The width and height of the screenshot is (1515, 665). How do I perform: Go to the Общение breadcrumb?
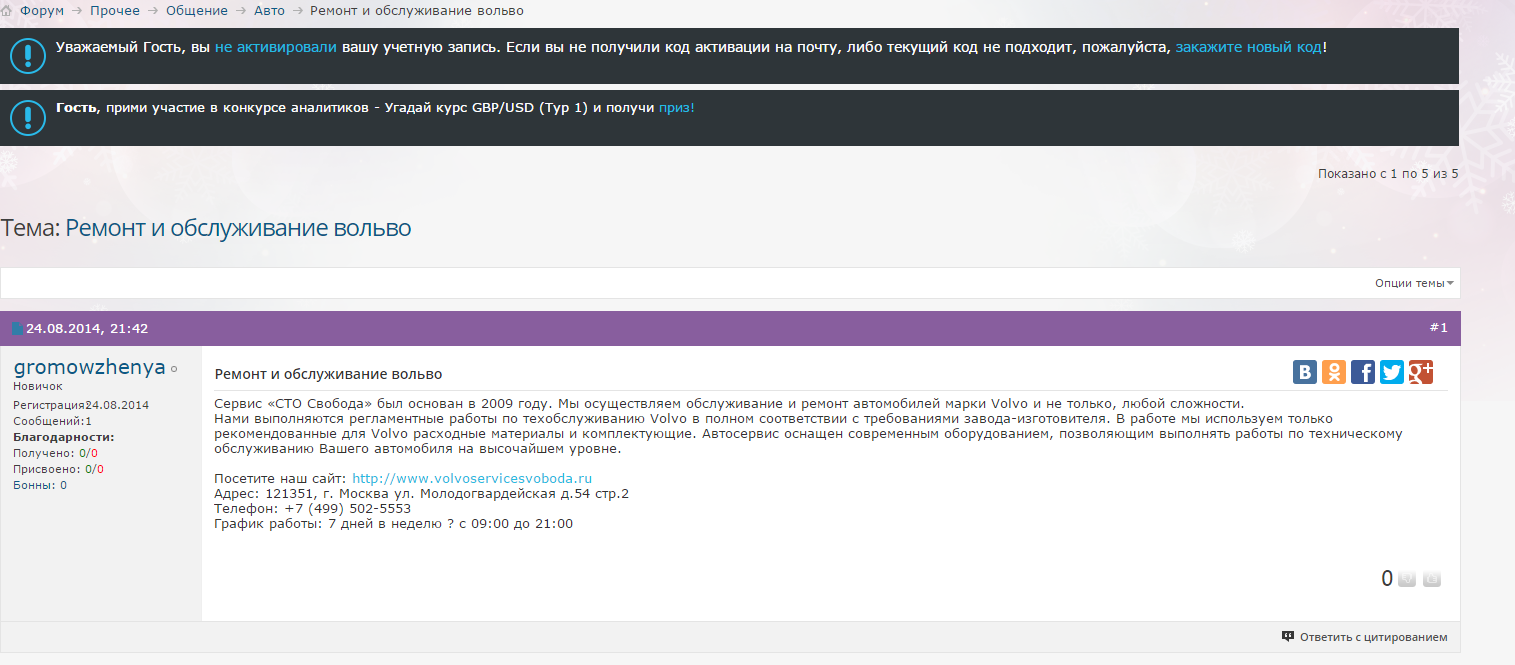pyautogui.click(x=197, y=10)
